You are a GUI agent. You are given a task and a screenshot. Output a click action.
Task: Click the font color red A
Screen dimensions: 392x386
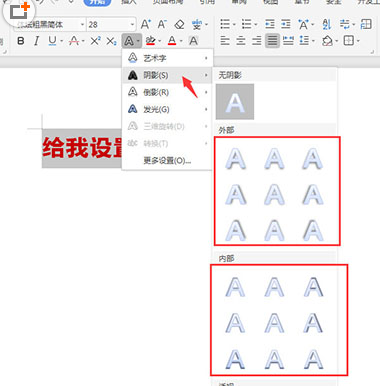click(x=172, y=41)
